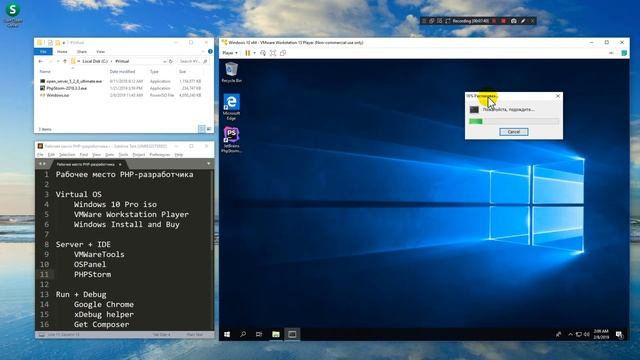Open Quick Access properties icon in Explorer titlebar
This screenshot has height=360, width=640.
(50, 42)
